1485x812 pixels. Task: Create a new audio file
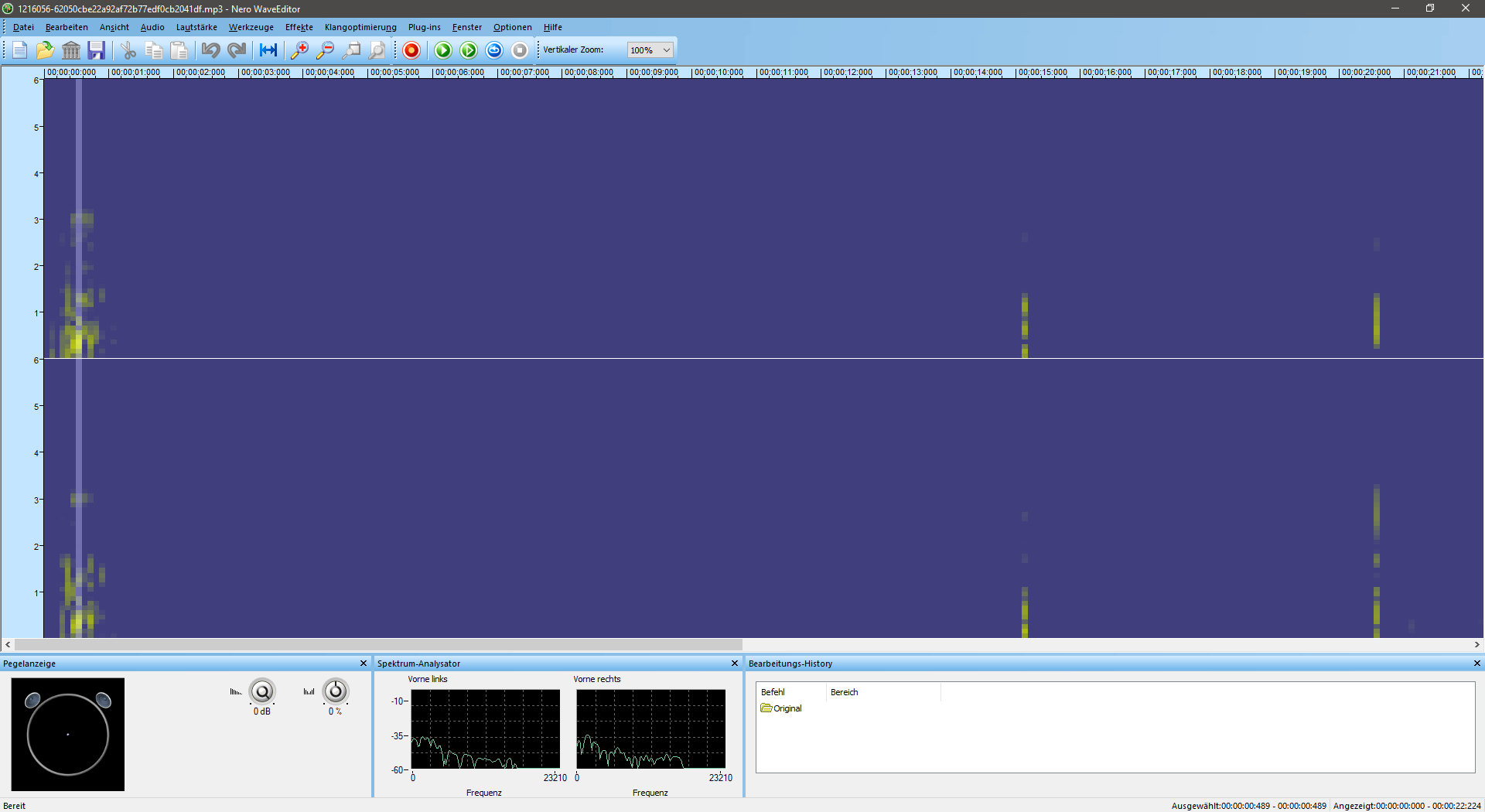point(20,50)
